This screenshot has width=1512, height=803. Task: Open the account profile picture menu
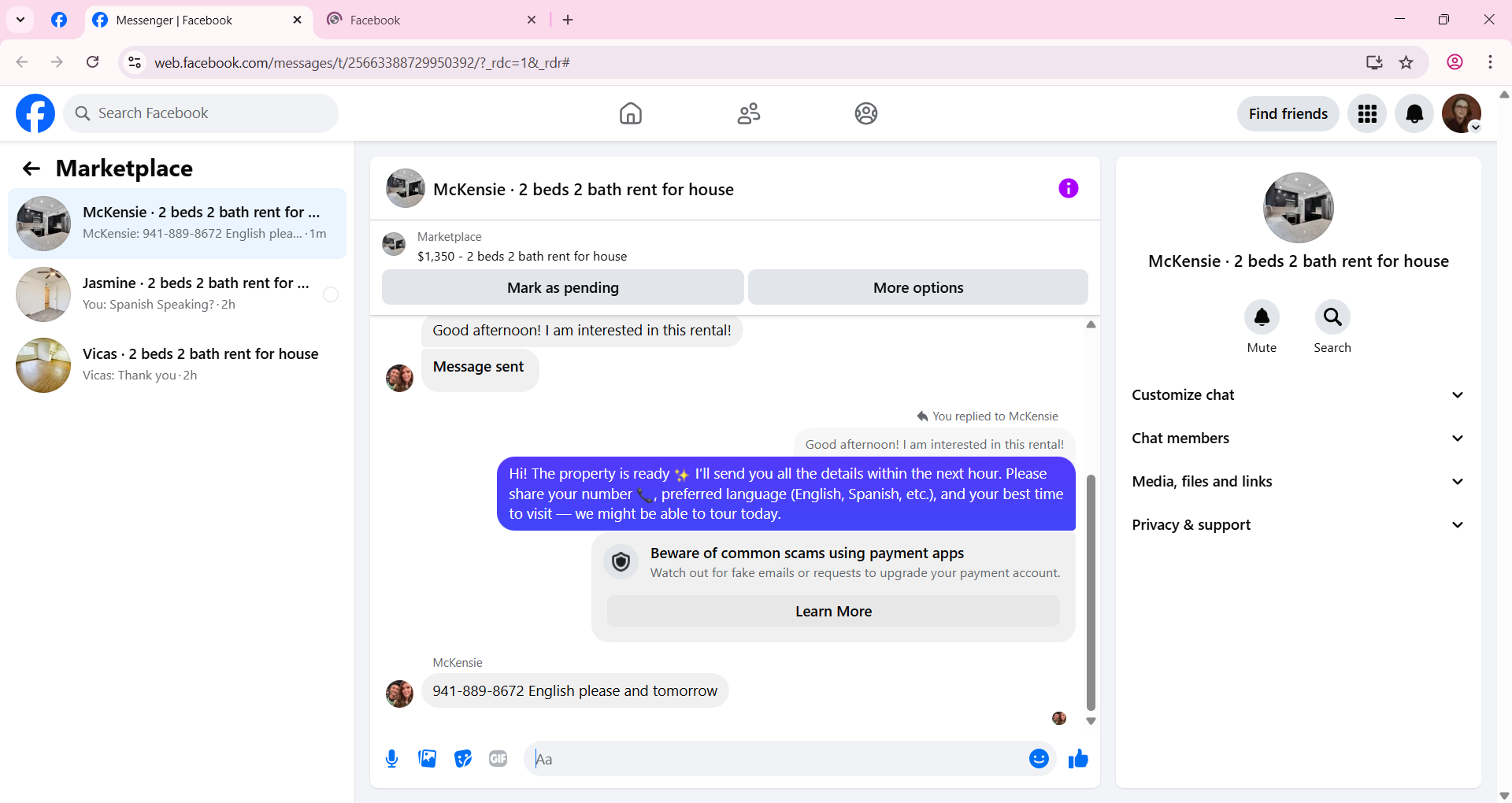click(1462, 113)
